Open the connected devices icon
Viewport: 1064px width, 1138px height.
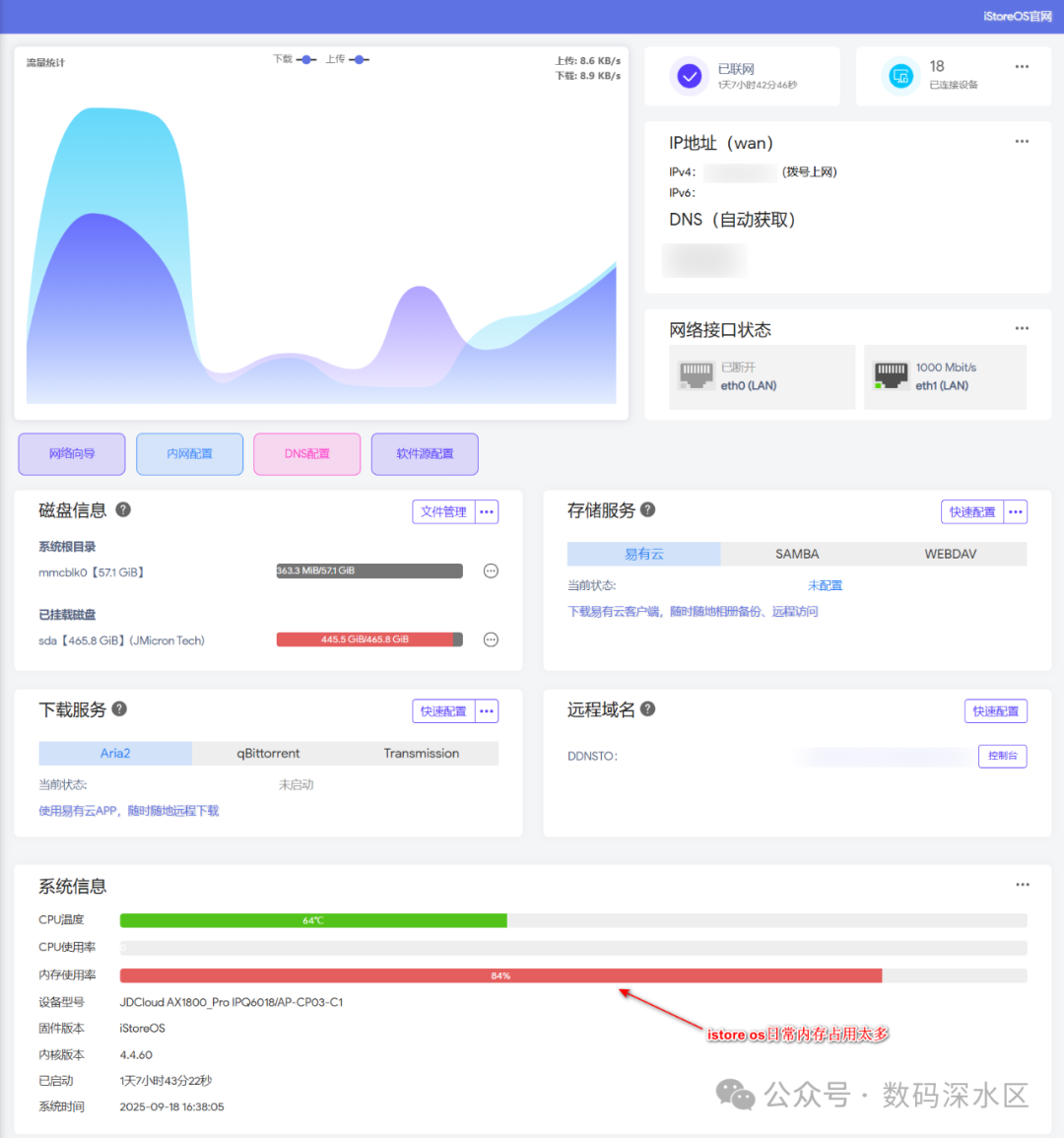click(900, 76)
